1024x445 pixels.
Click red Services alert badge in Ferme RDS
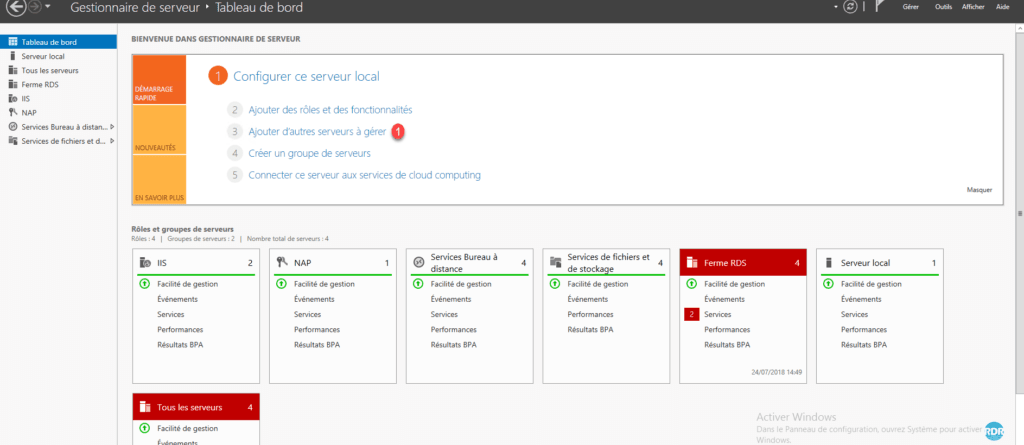690,314
